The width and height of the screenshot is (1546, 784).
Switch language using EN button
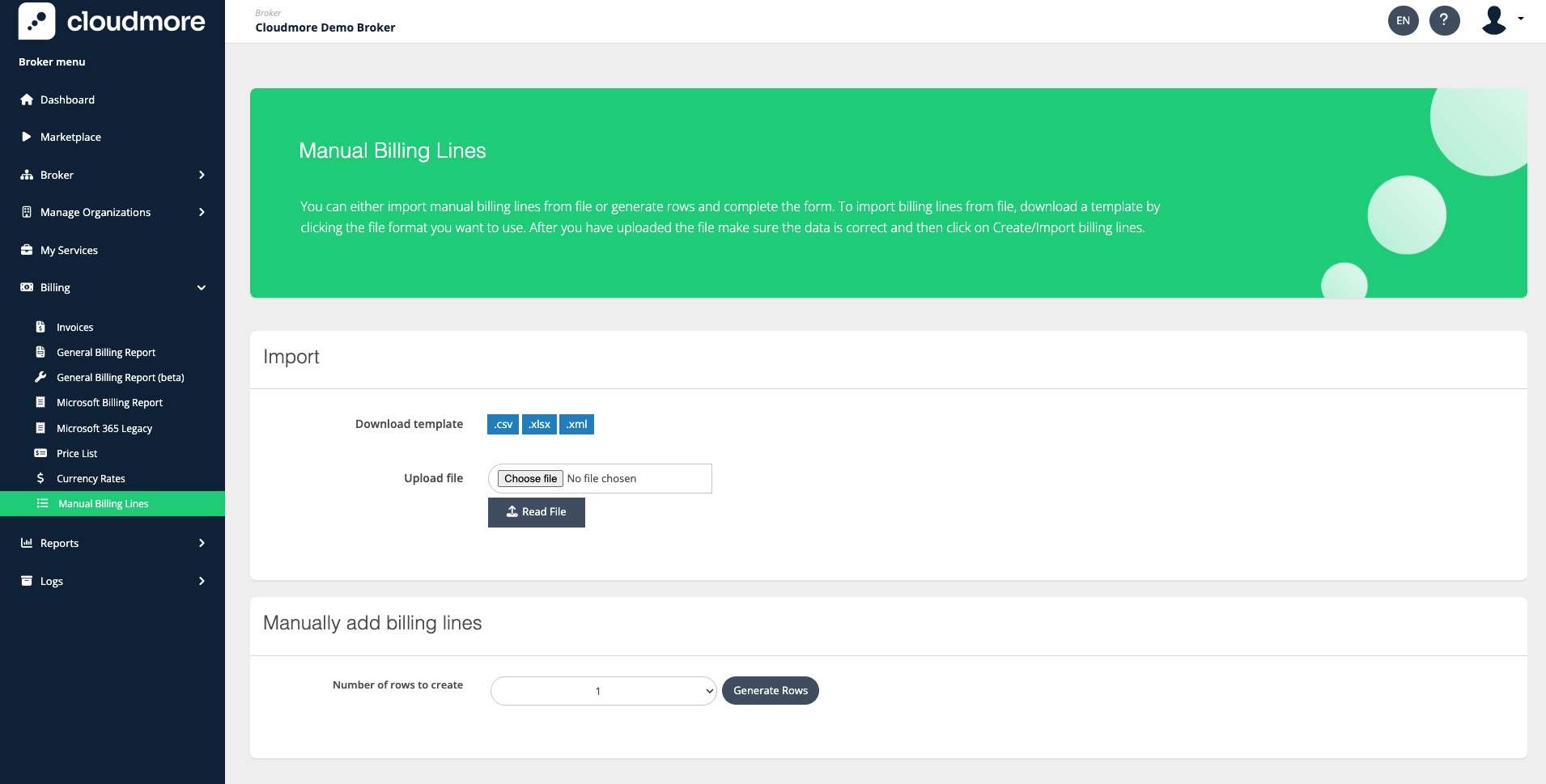point(1403,20)
